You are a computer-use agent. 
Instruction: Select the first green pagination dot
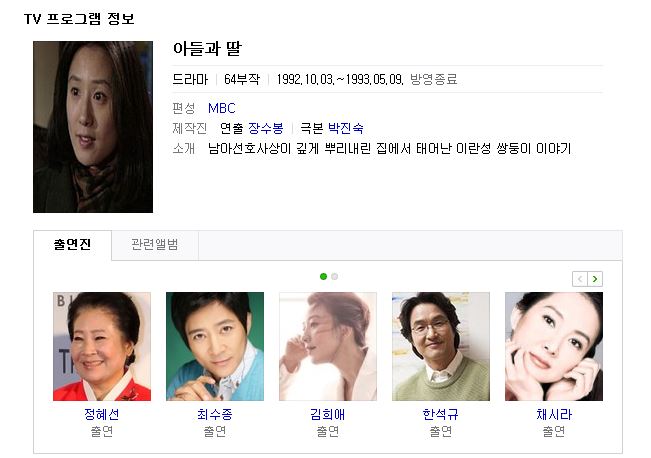click(x=323, y=277)
